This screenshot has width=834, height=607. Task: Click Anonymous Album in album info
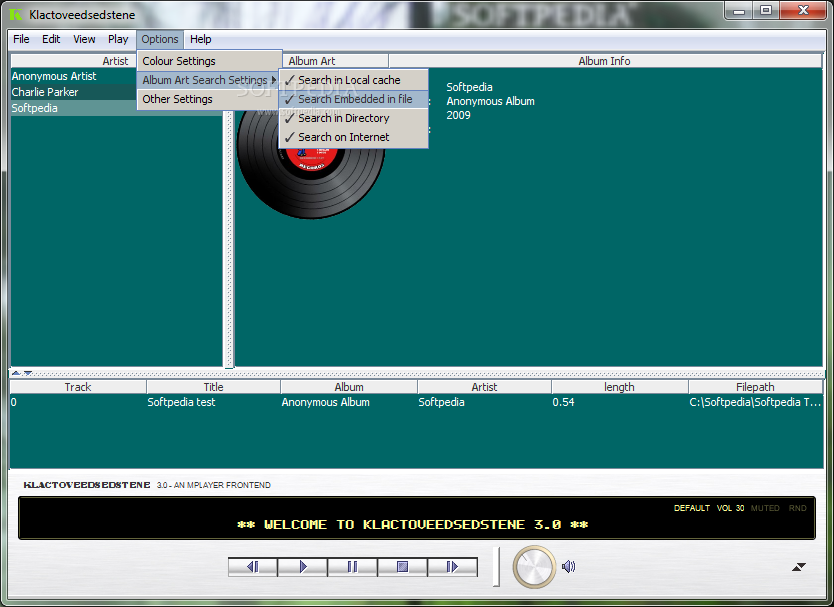[x=490, y=101]
